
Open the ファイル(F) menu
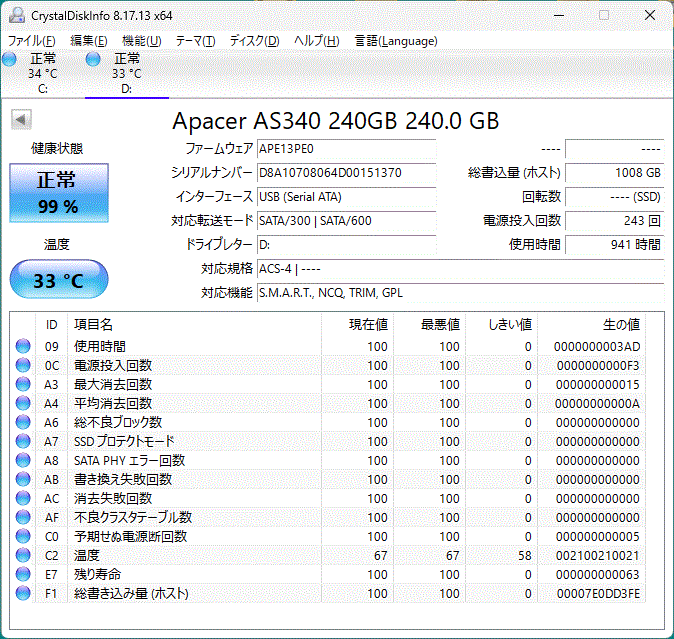click(32, 41)
